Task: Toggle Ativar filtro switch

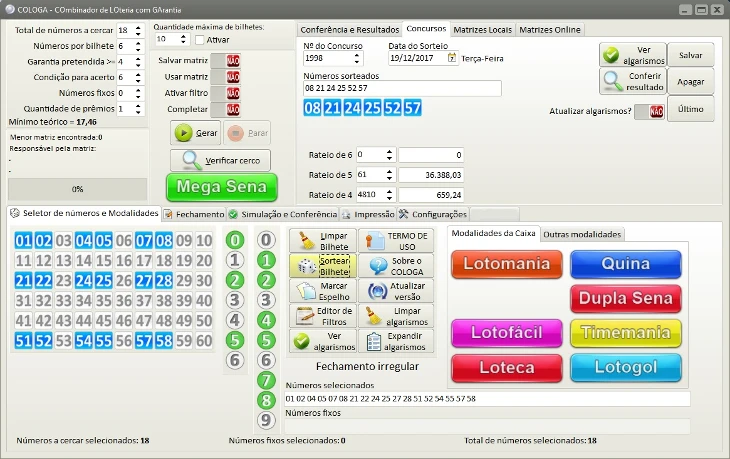Action: (225, 93)
